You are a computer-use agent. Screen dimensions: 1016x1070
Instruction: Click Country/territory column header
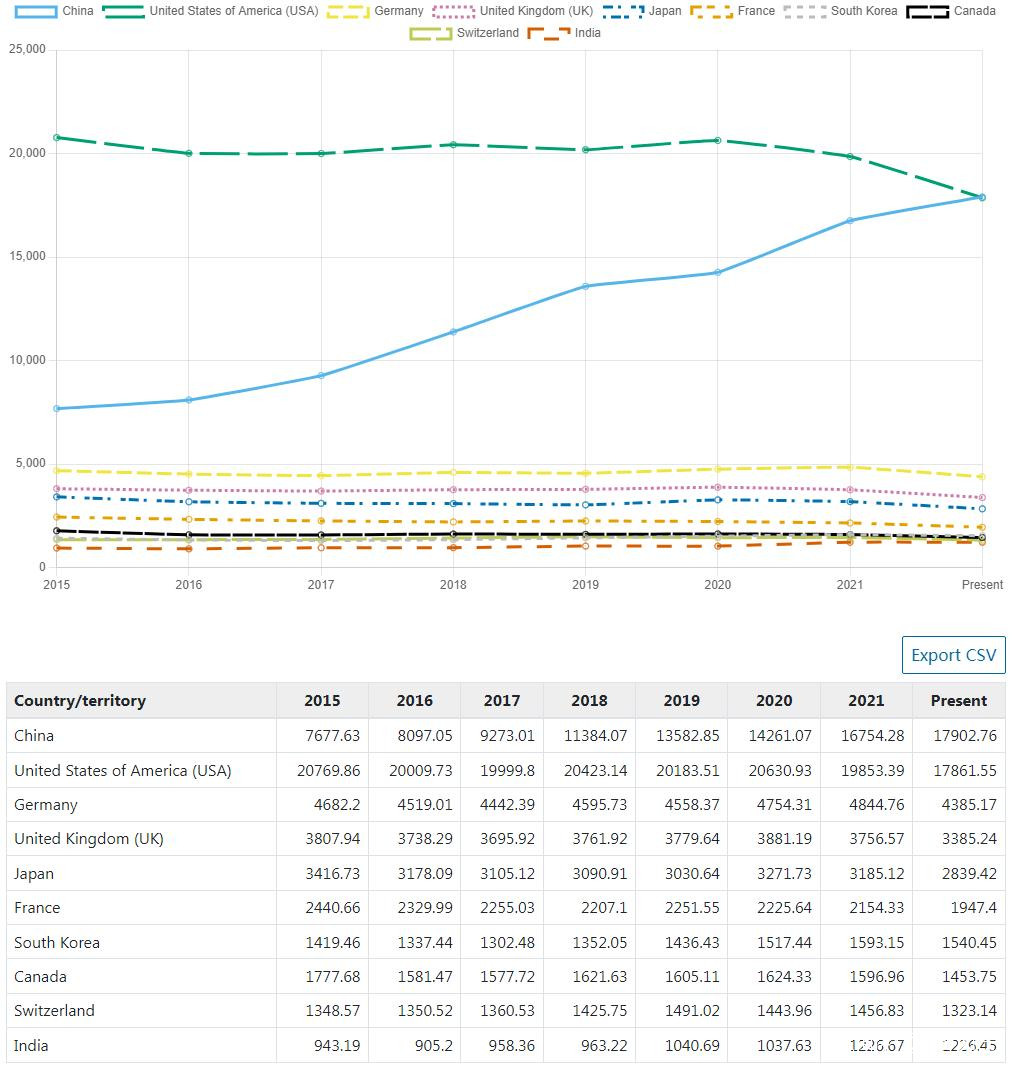tap(80, 701)
